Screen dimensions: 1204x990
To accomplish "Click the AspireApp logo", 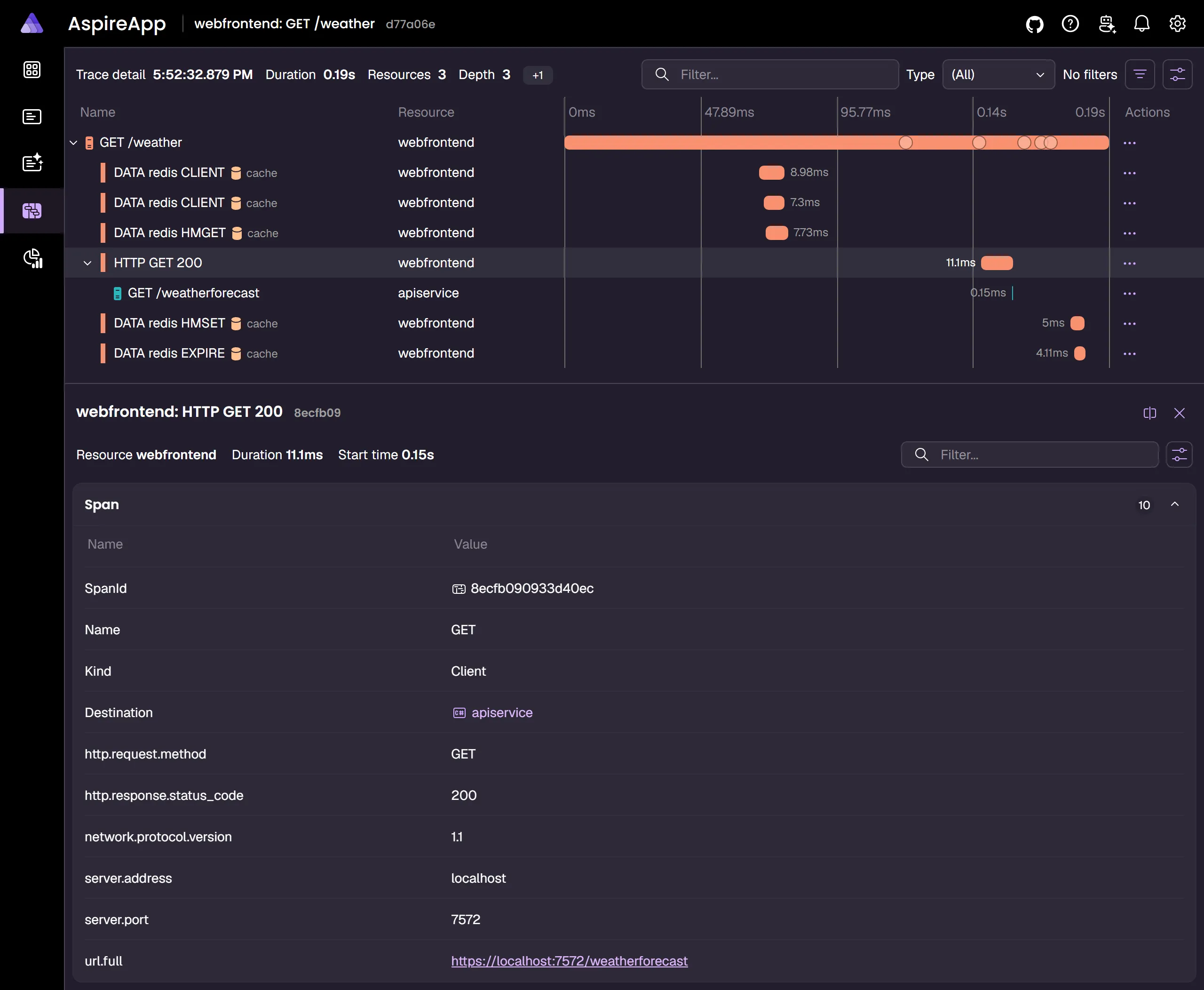I will pos(32,24).
